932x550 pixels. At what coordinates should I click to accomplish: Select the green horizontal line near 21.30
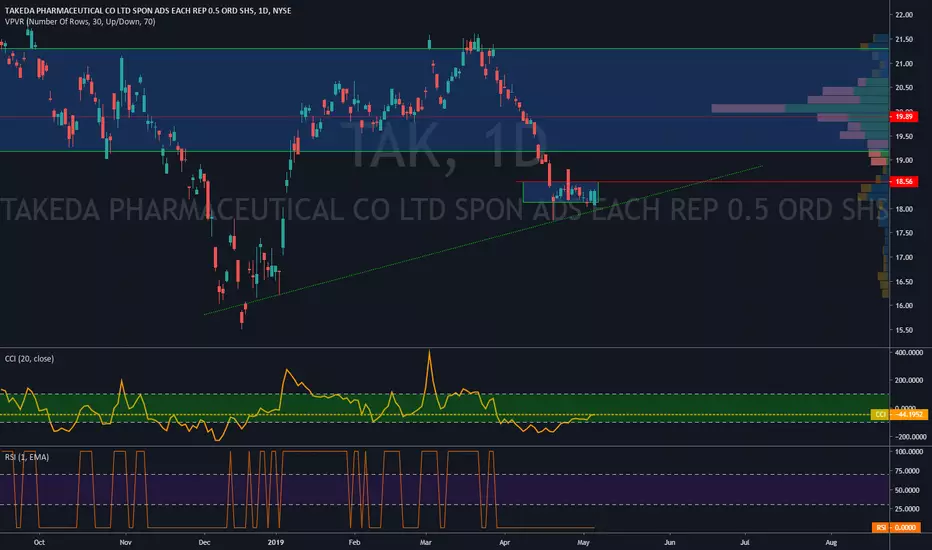(x=444, y=49)
